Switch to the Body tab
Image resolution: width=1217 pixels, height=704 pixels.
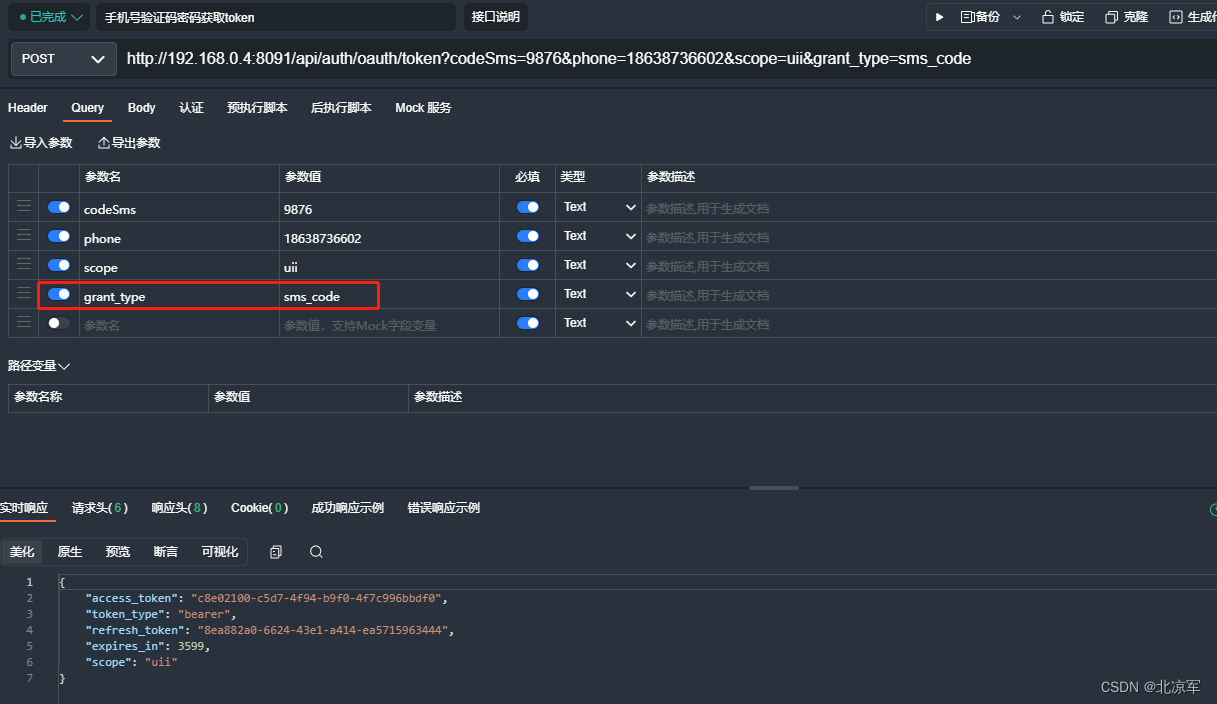pyautogui.click(x=141, y=108)
